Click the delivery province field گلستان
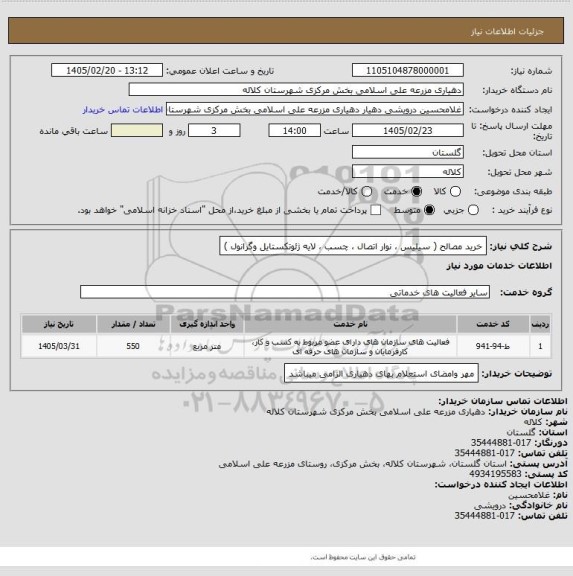 408,152
